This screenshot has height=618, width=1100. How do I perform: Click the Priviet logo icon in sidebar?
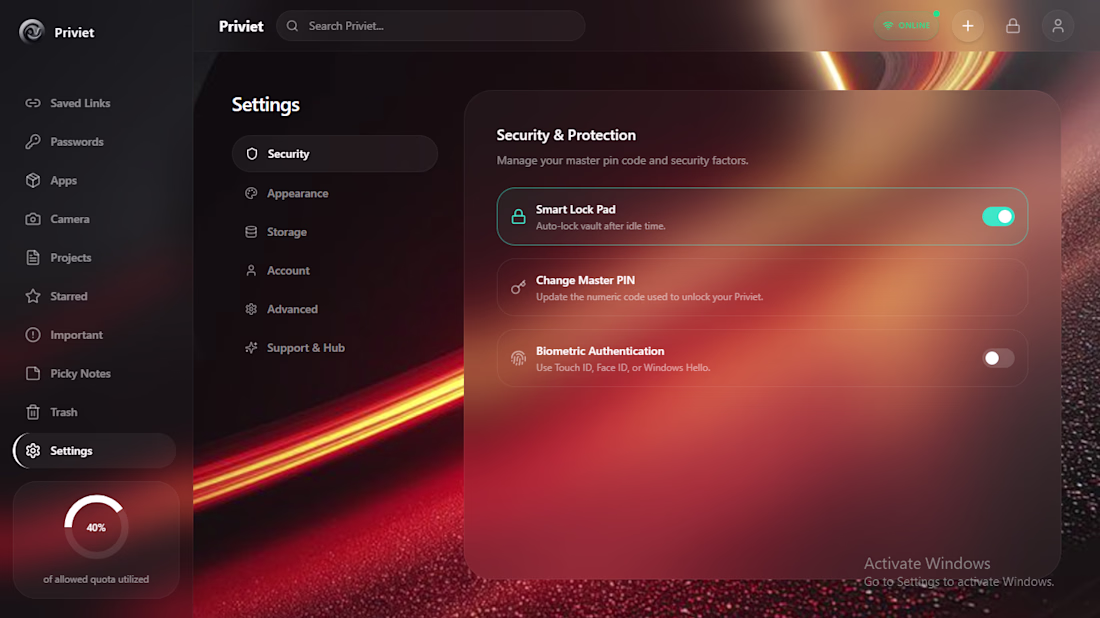coord(32,32)
